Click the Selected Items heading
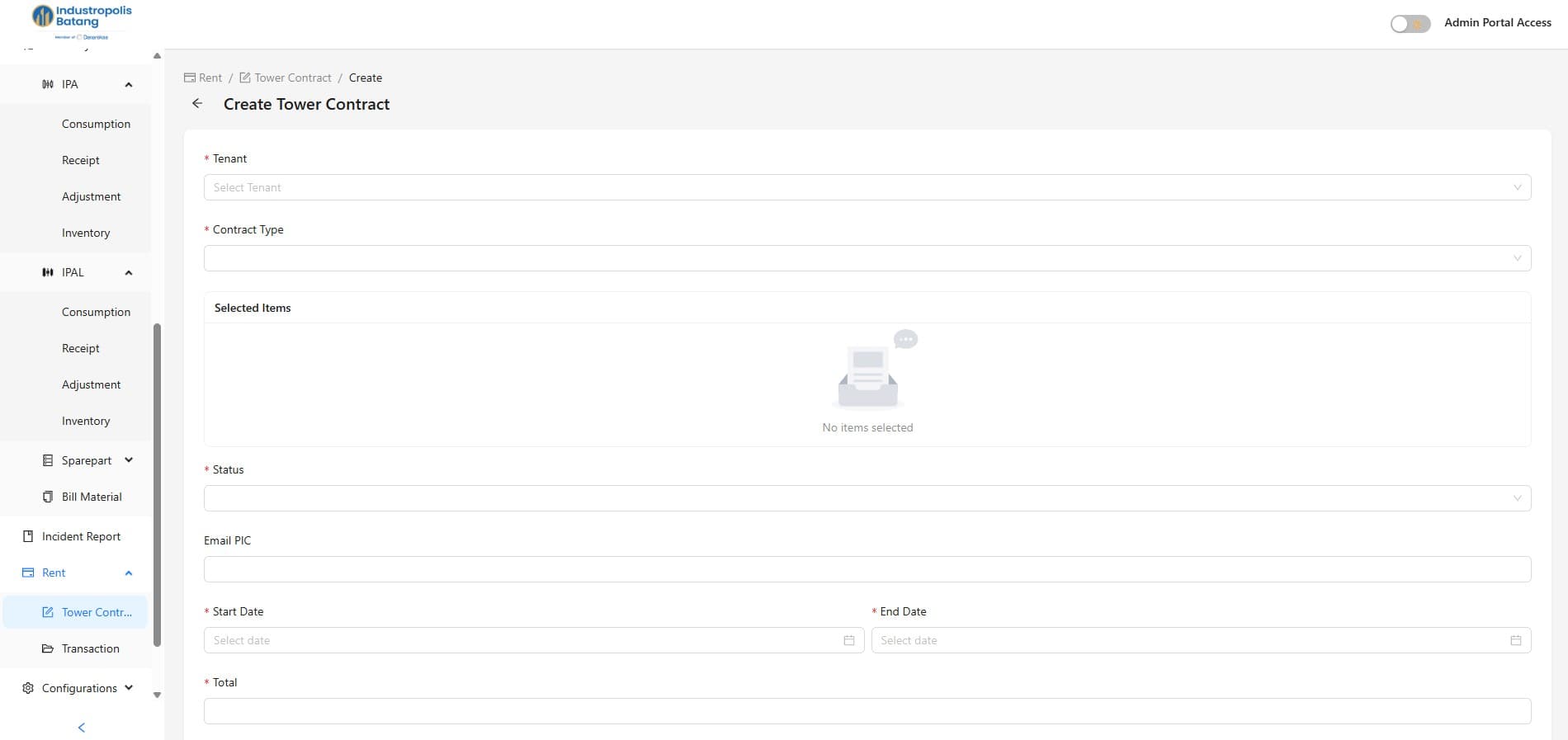Image resolution: width=1568 pixels, height=740 pixels. [x=253, y=308]
